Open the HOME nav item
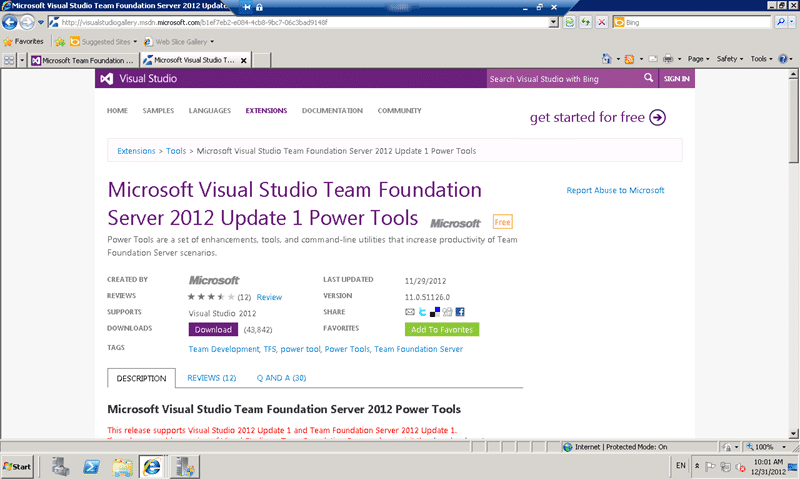The width and height of the screenshot is (800, 480). pos(117,111)
